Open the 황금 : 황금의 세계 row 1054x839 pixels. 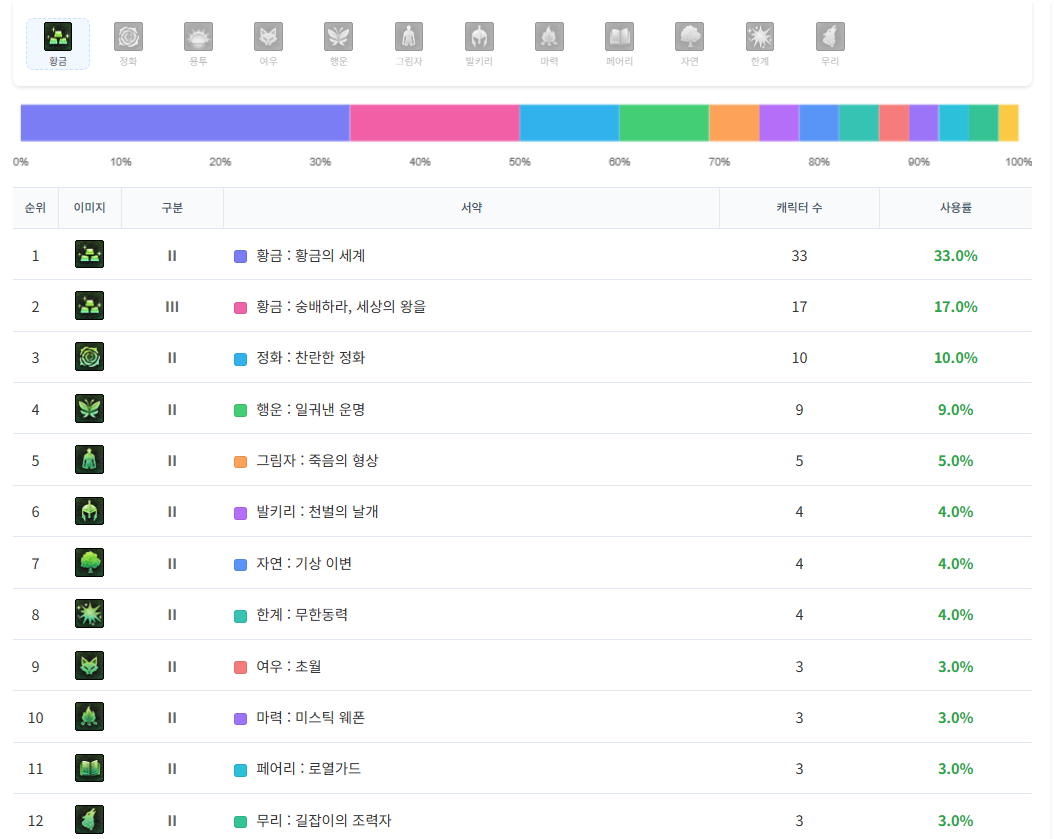[x=310, y=256]
